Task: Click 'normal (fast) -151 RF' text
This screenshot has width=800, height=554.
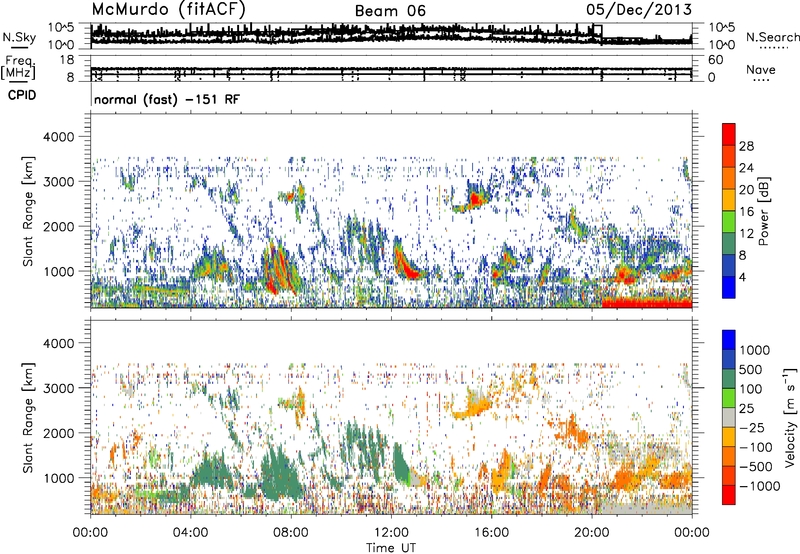Action: (166, 99)
